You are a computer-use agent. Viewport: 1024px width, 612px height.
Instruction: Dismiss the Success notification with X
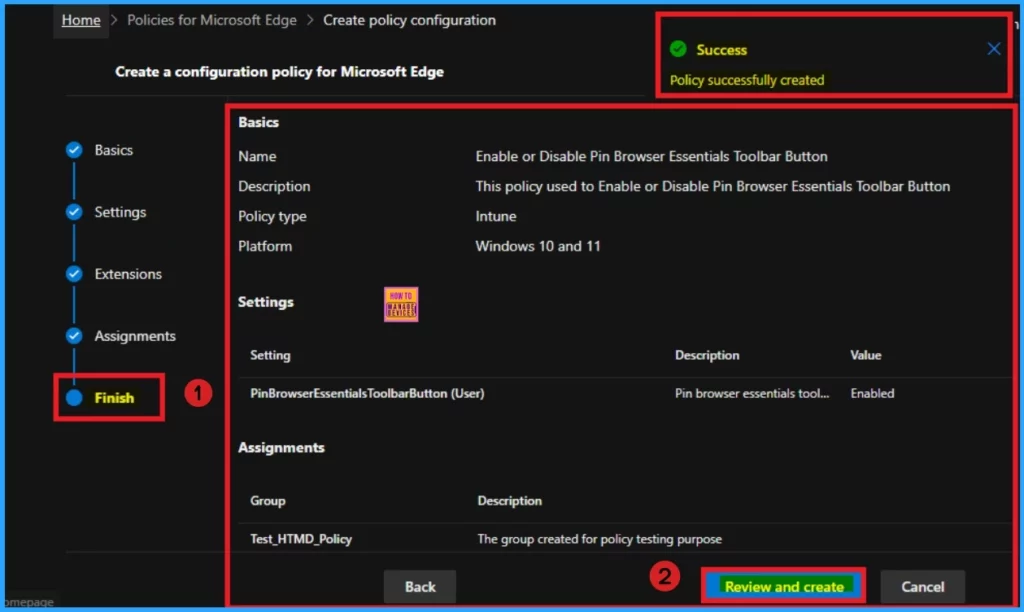(993, 49)
